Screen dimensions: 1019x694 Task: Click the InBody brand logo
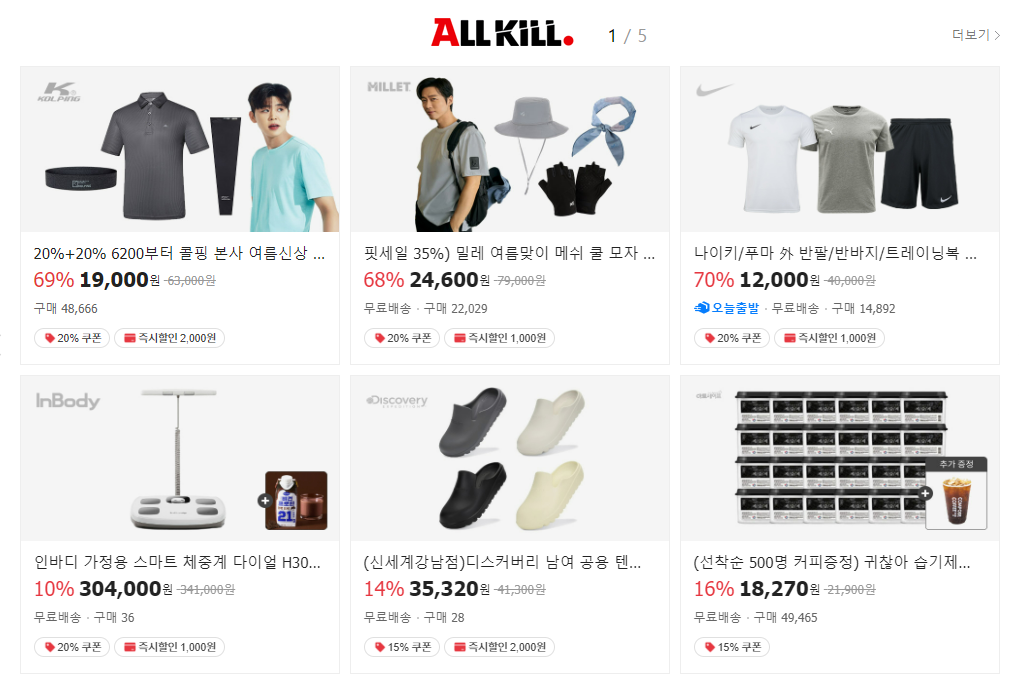point(68,400)
